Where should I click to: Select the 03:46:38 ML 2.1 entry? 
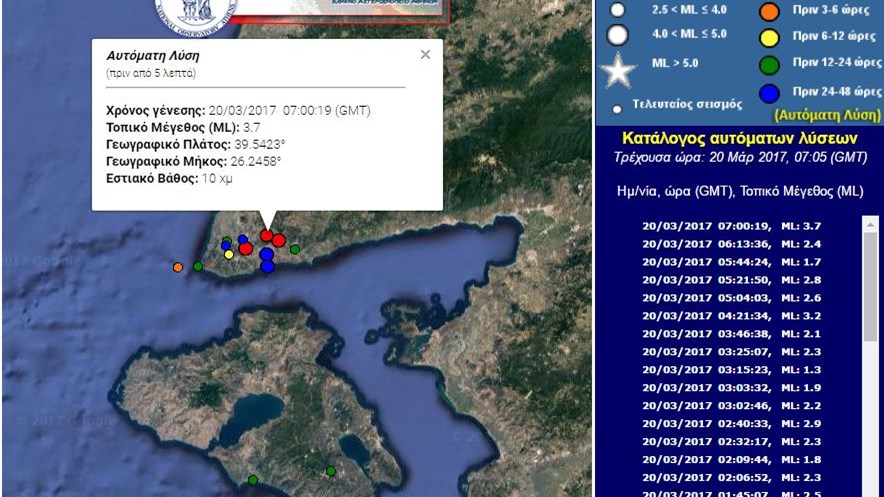pyautogui.click(x=731, y=334)
